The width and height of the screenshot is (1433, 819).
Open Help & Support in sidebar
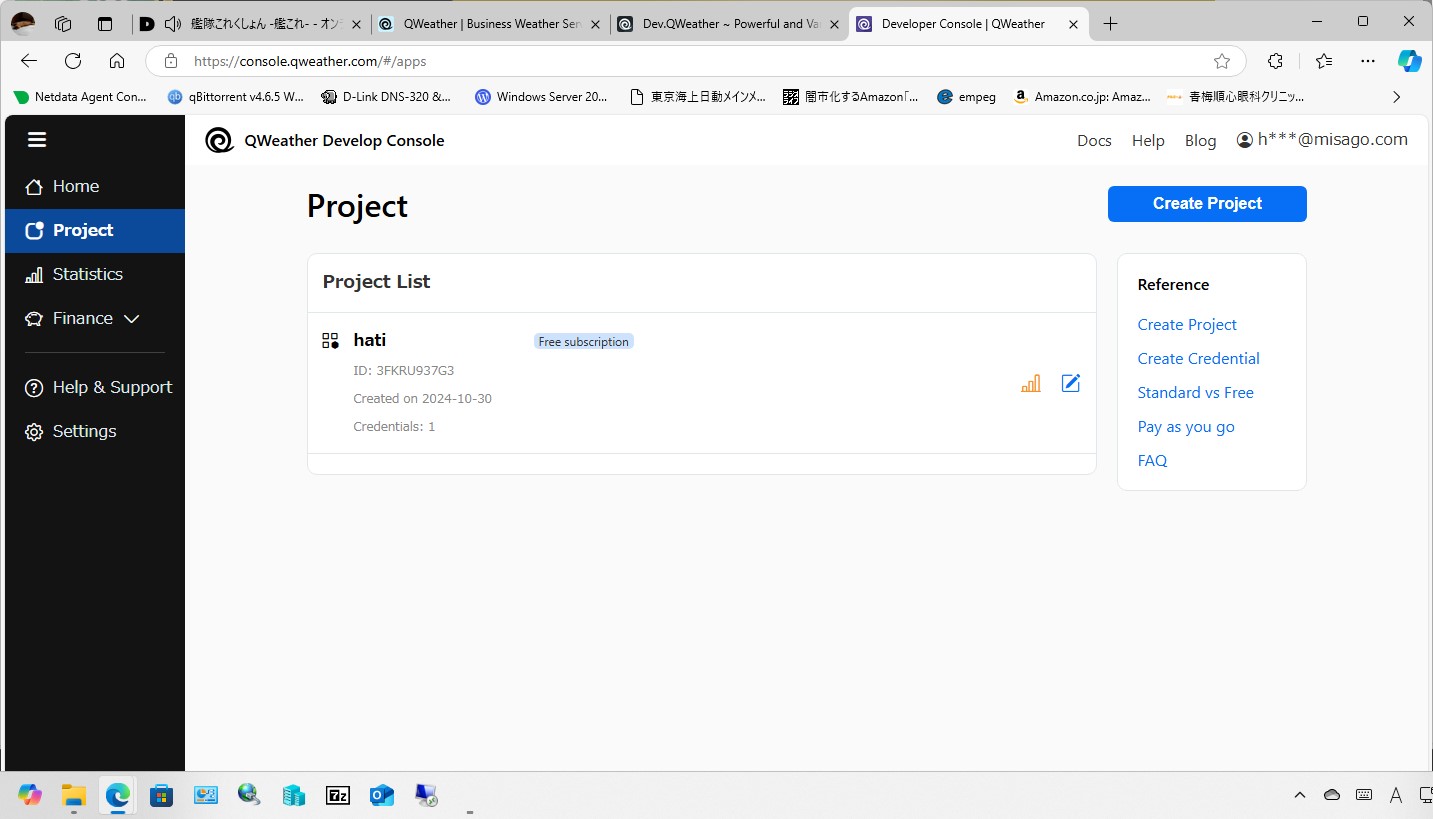pyautogui.click(x=95, y=387)
